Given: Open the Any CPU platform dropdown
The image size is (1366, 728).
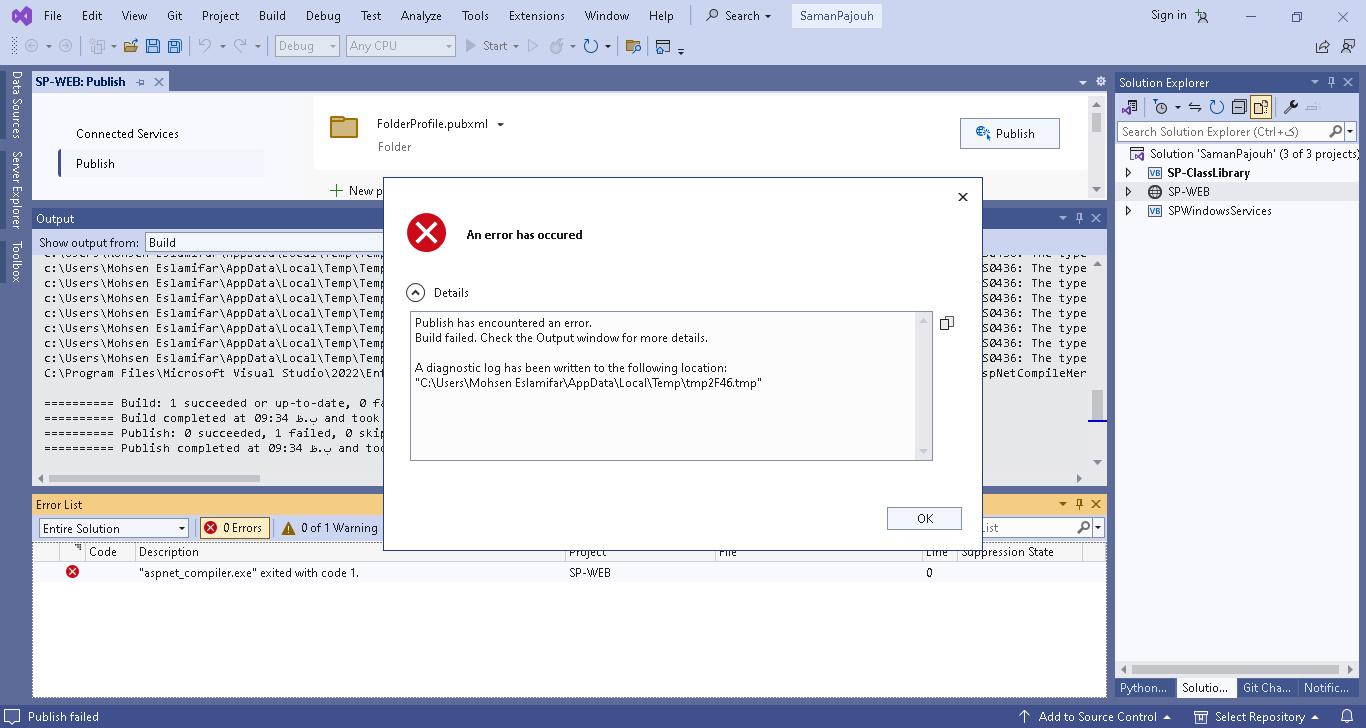Looking at the screenshot, I should click(401, 46).
